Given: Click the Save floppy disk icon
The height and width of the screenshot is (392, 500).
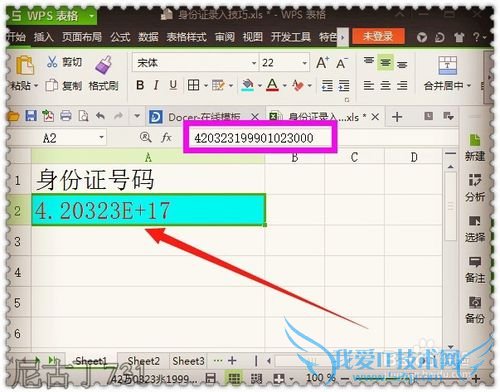Looking at the screenshot, I should pos(31,116).
